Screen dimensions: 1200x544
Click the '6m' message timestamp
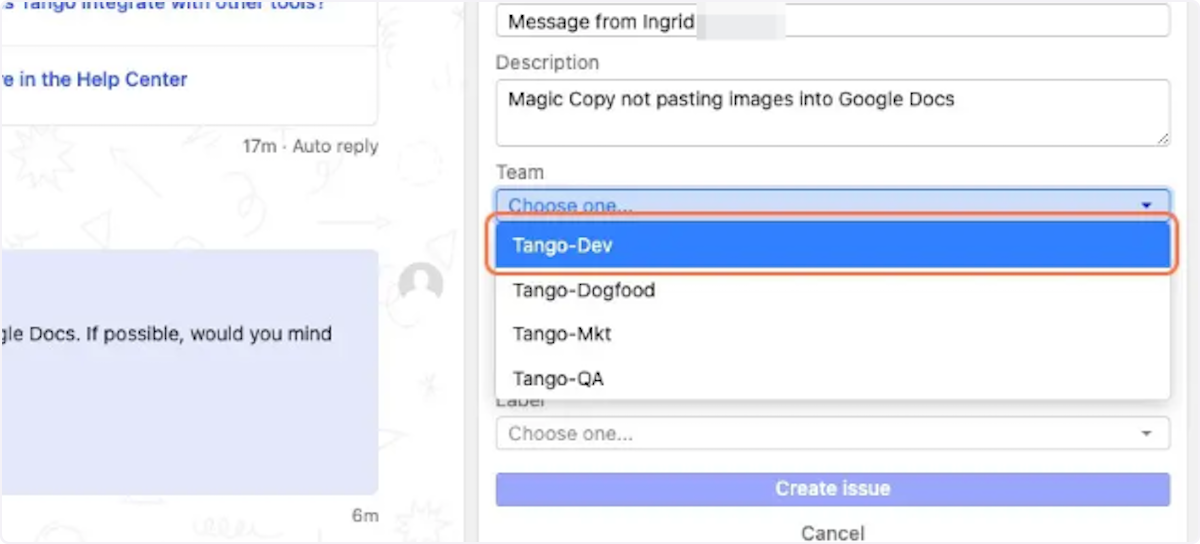[x=365, y=516]
